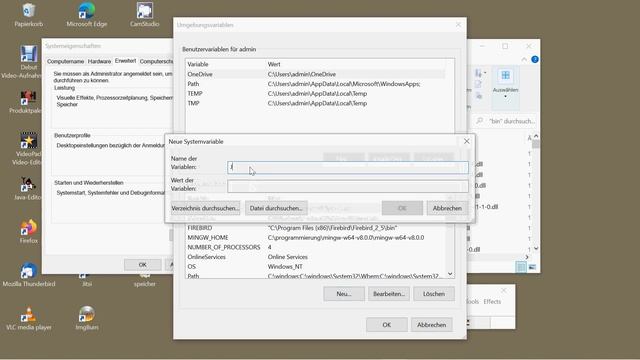Select the NUMBER_OF_PROCESSORS system variable row

[315, 247]
